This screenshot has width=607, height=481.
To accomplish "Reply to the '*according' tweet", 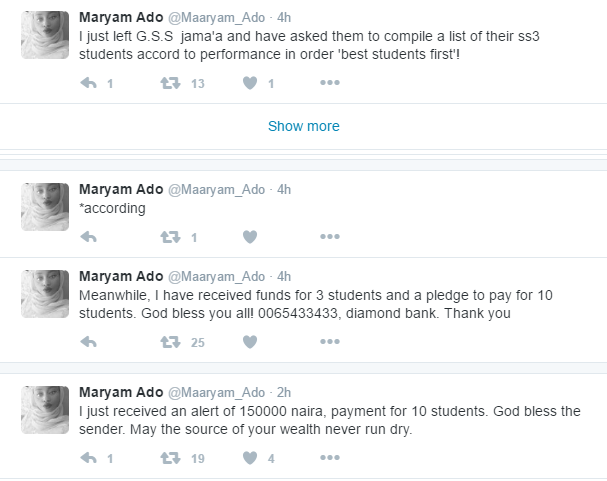I will (89, 236).
